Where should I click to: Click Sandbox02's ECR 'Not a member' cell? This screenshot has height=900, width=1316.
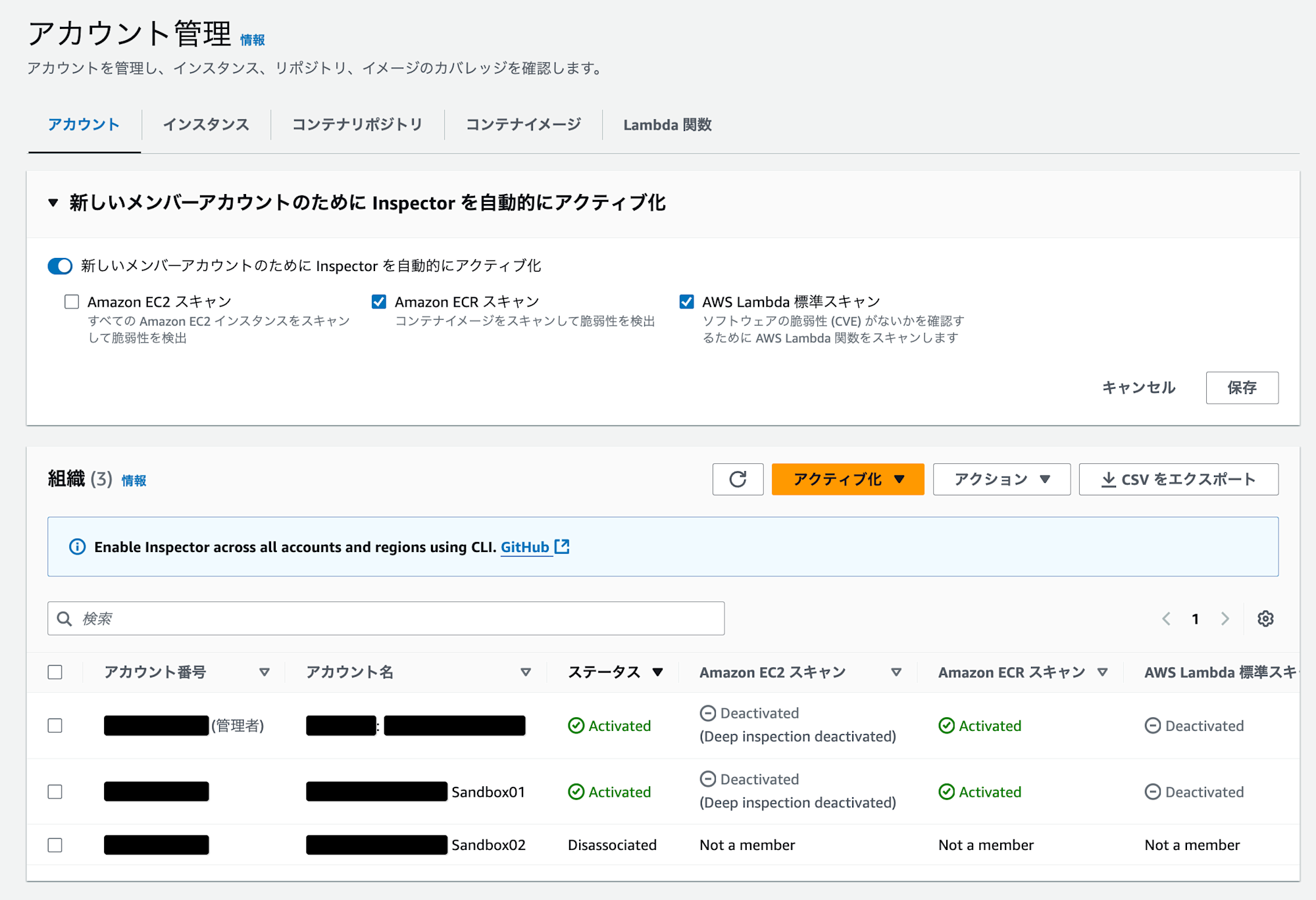986,845
